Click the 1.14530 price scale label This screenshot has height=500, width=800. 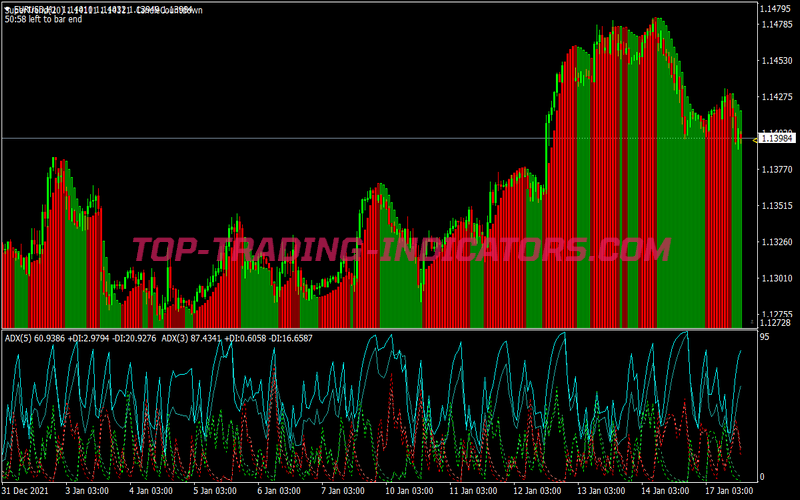coord(777,61)
